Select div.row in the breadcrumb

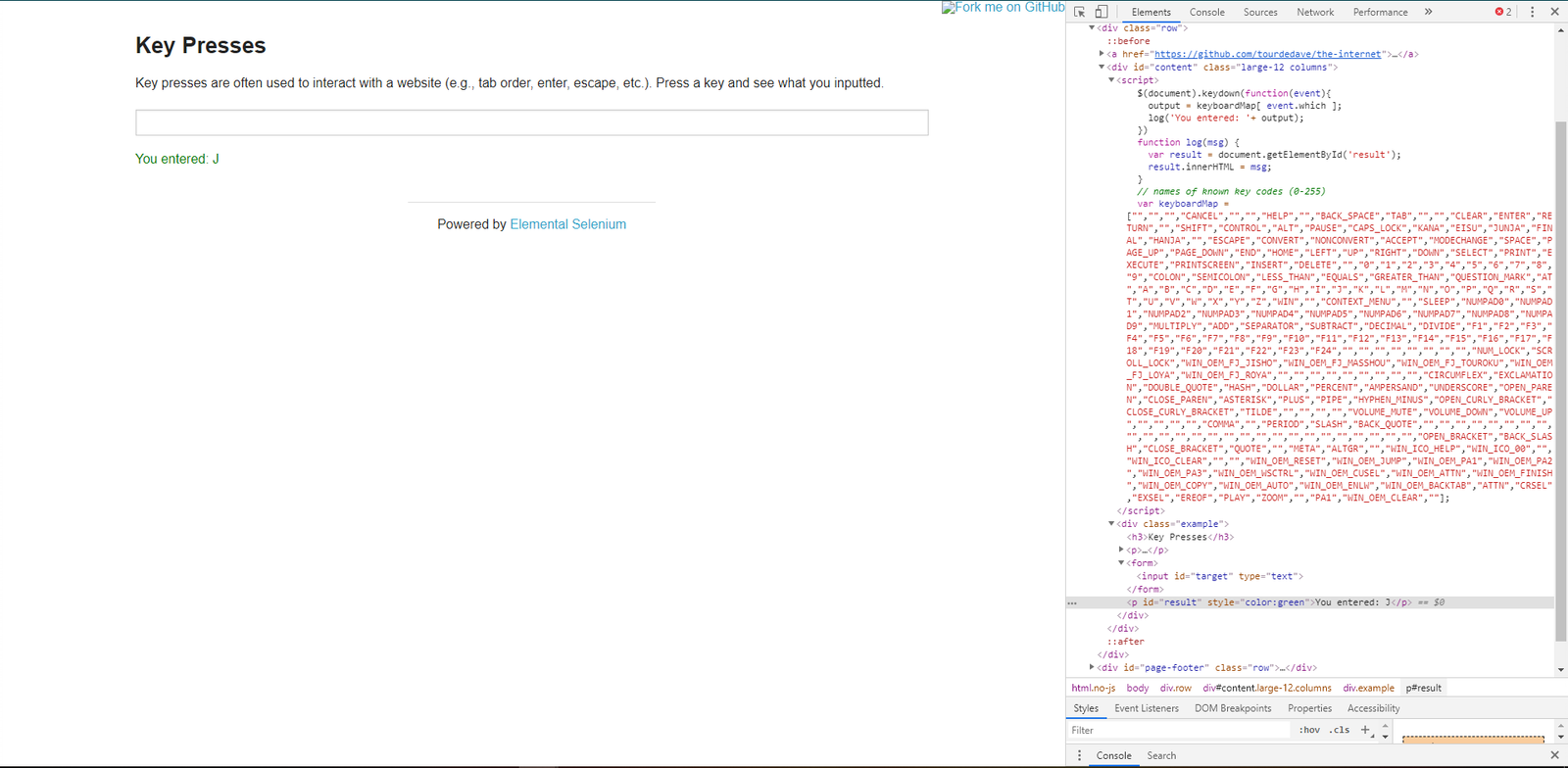pos(1176,688)
